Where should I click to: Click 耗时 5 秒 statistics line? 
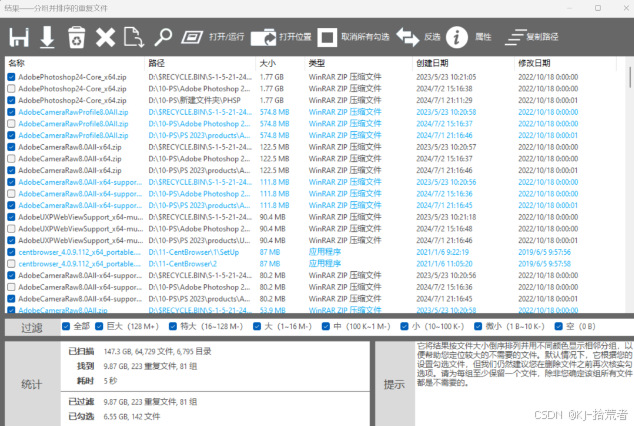pyautogui.click(x=97, y=381)
